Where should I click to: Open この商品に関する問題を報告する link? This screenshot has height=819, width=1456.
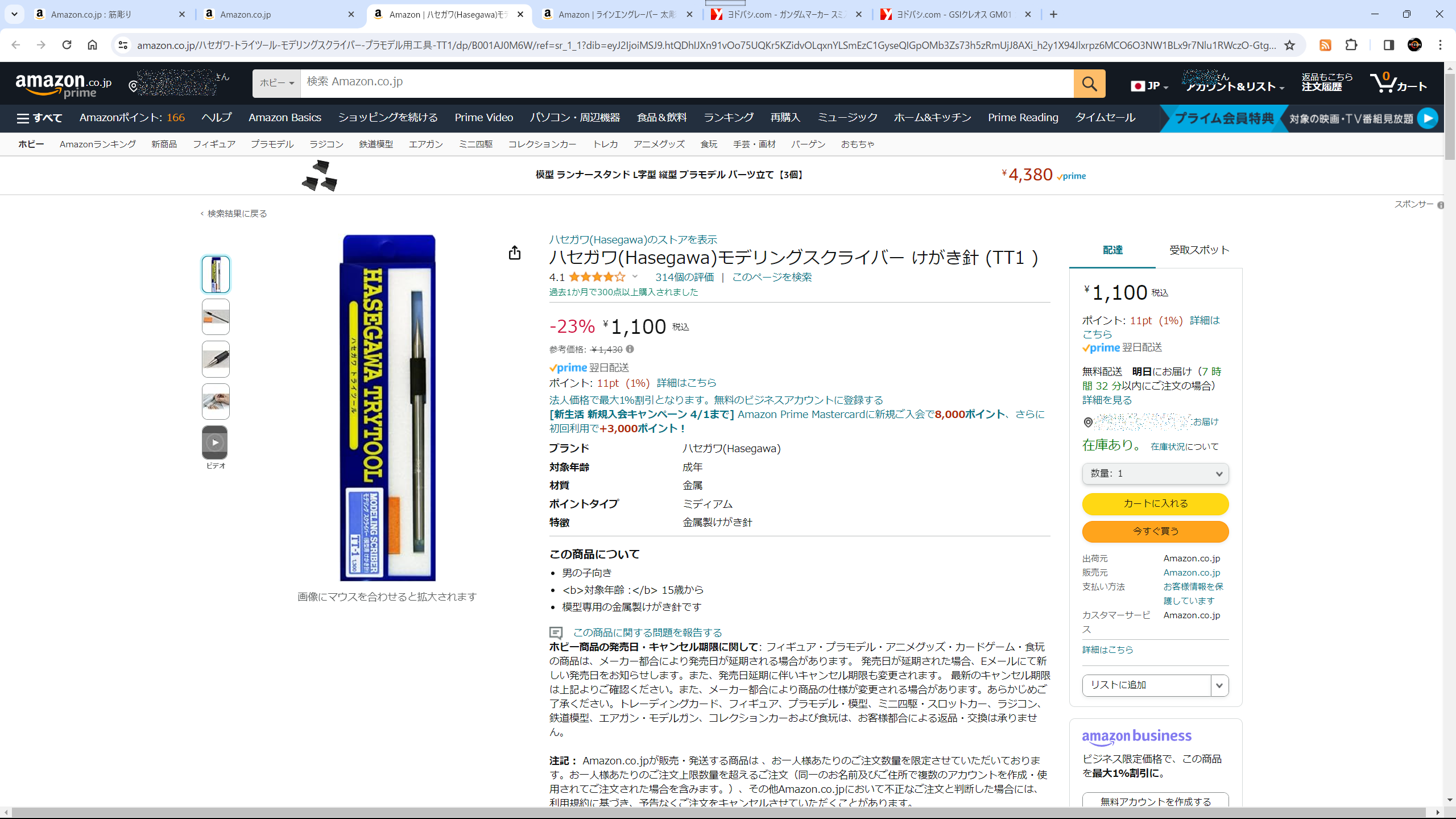(x=647, y=633)
